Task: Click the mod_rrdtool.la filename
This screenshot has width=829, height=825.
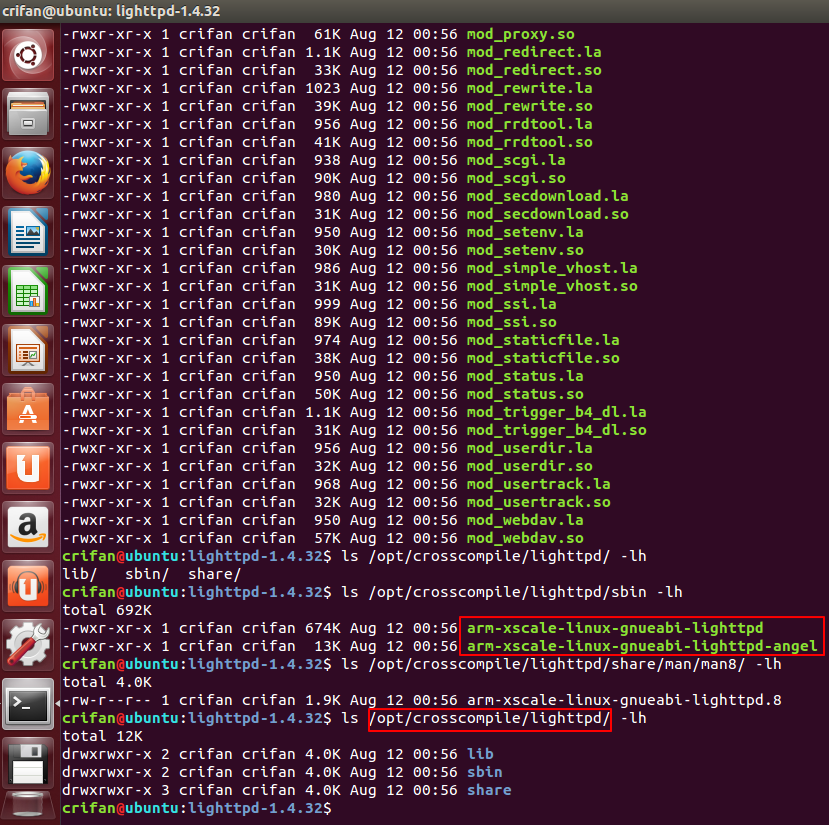Action: (x=529, y=124)
